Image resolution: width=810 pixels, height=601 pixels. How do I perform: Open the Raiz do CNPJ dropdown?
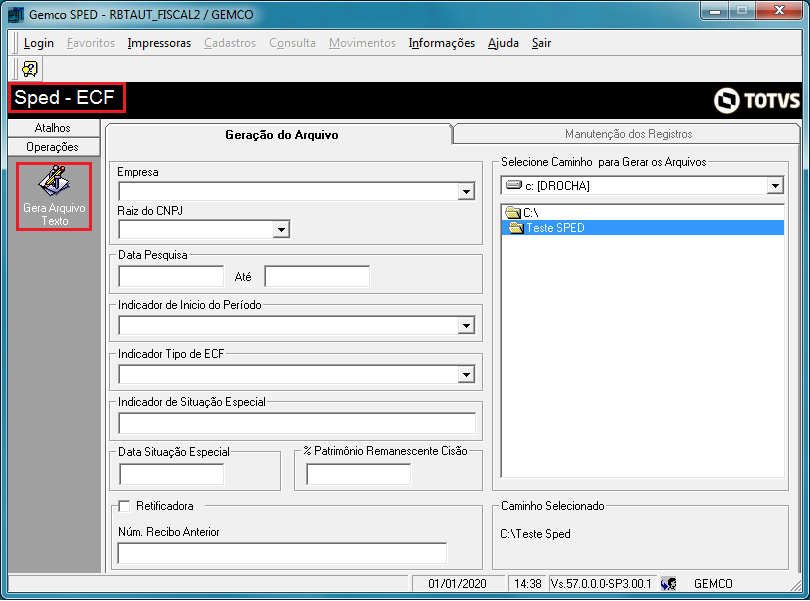(x=281, y=229)
